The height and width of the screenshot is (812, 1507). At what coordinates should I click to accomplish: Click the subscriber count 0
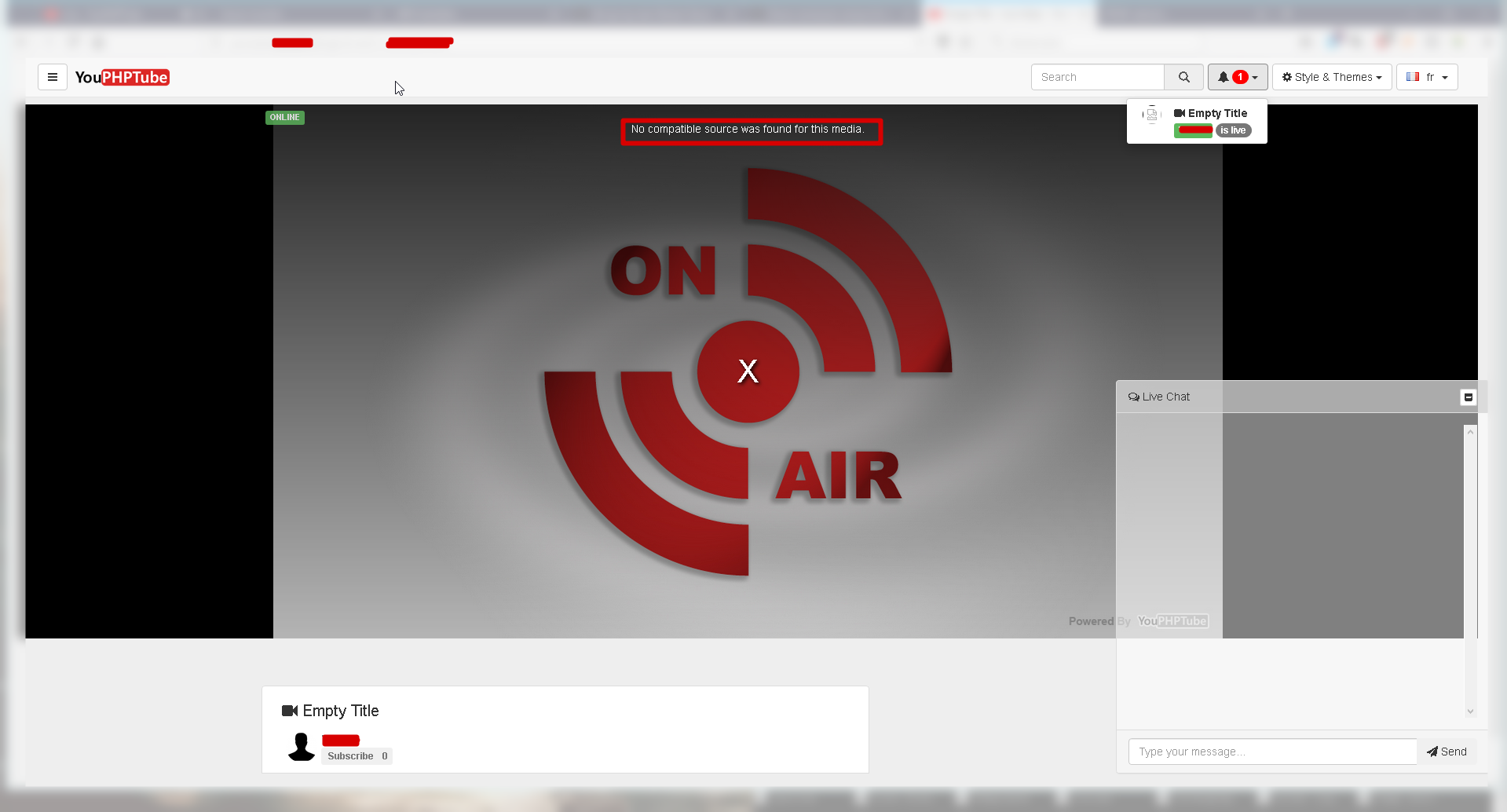[x=385, y=756]
